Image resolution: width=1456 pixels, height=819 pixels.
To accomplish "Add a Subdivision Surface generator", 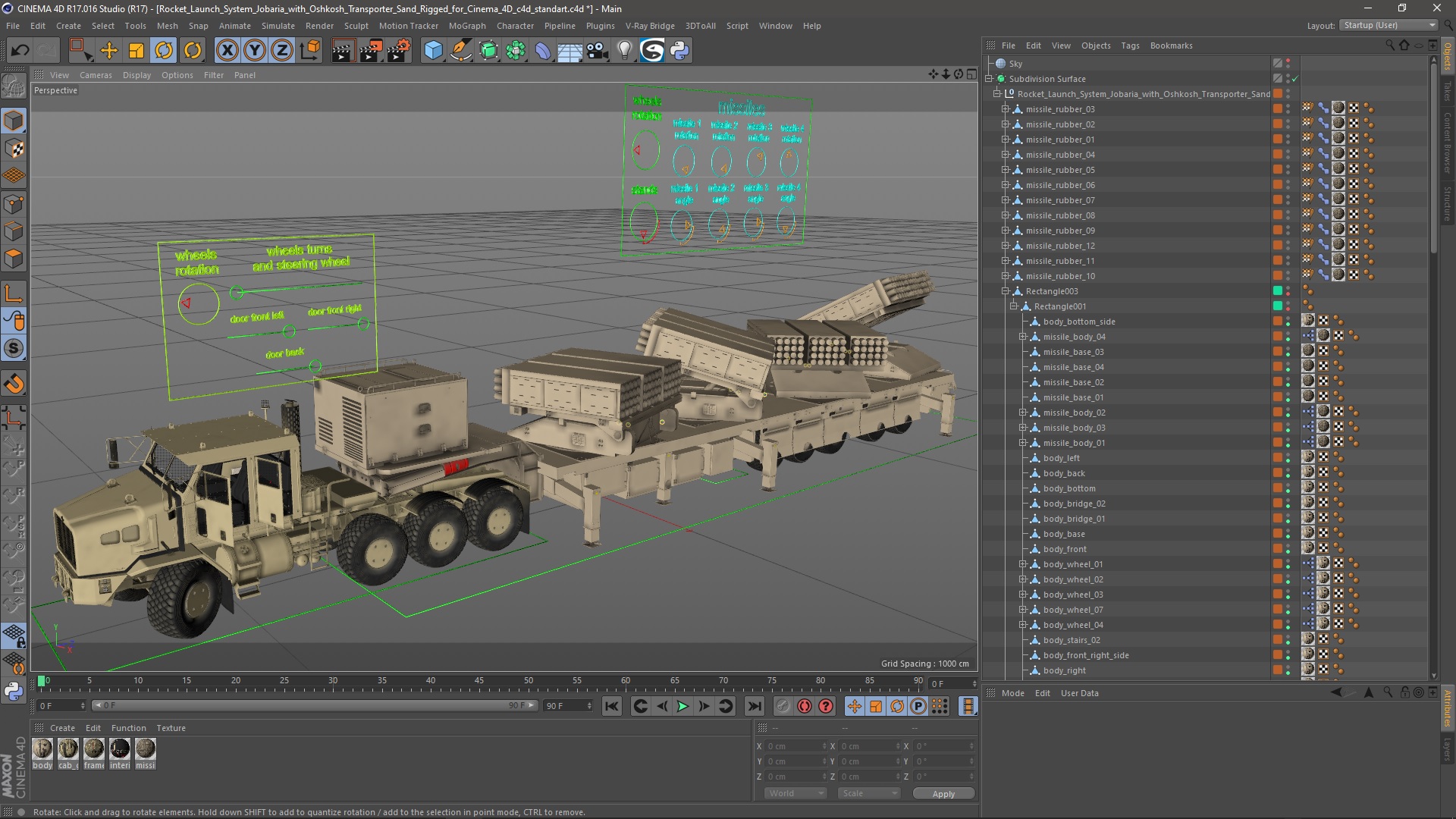I will pos(488,51).
